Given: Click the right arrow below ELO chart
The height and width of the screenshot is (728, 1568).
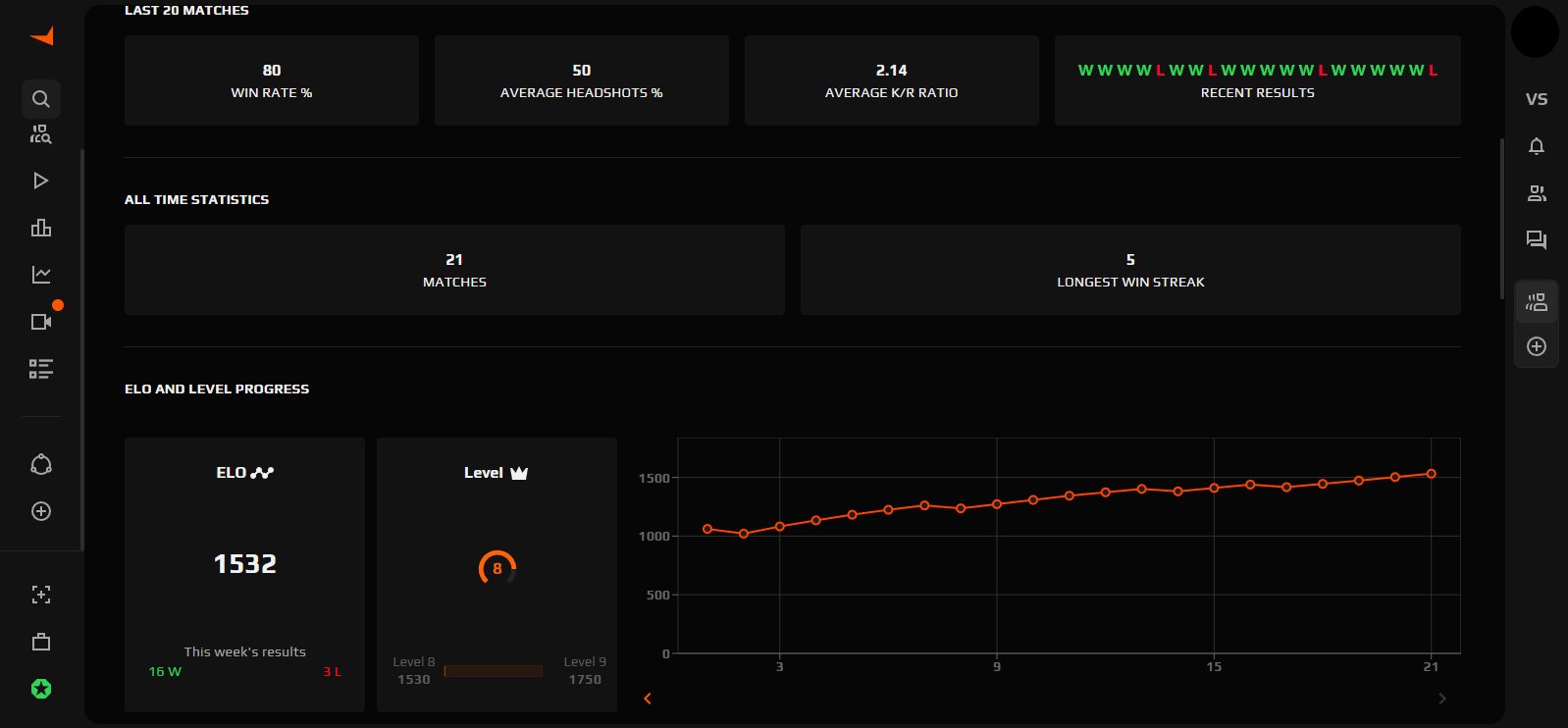Looking at the screenshot, I should 1441,699.
